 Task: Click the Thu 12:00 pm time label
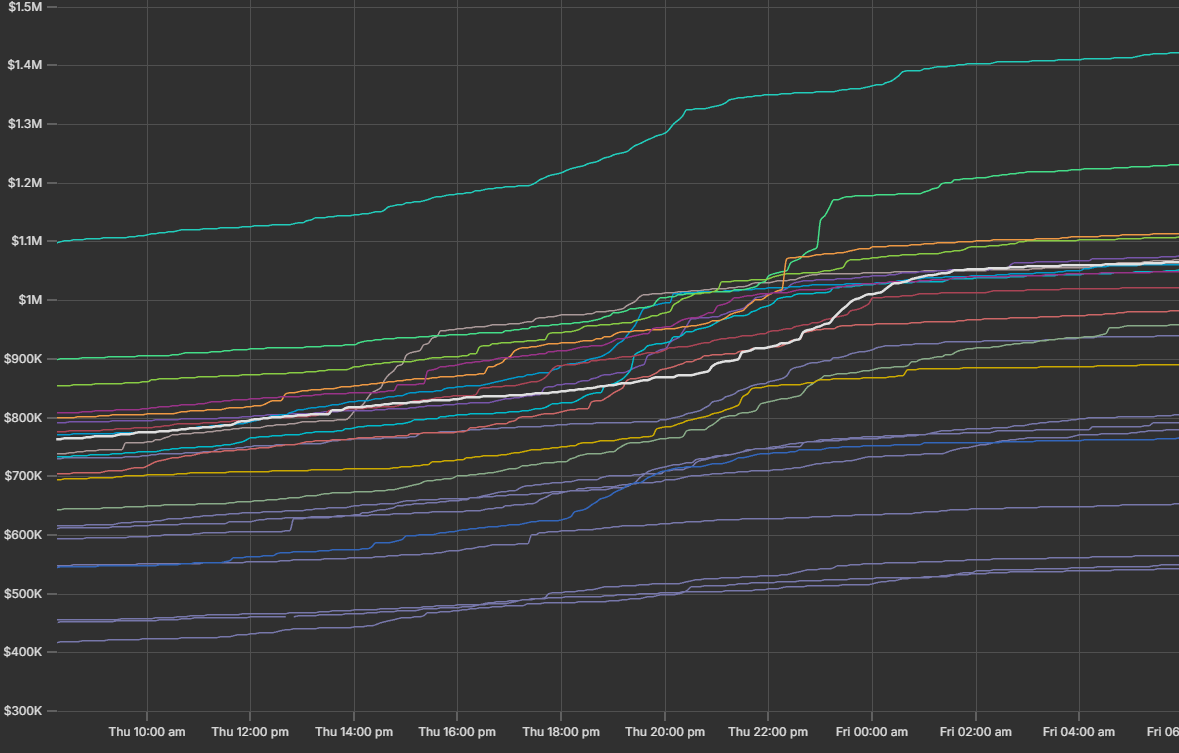250,732
